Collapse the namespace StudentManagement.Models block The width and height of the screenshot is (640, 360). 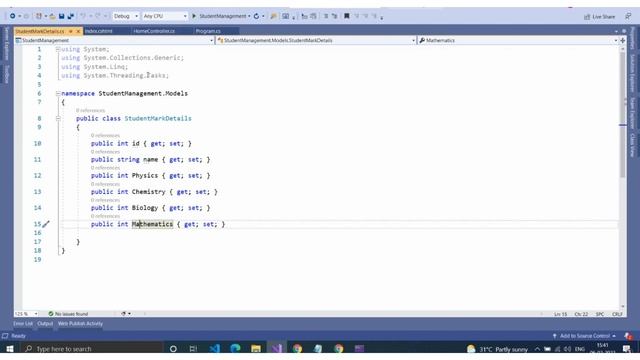click(x=58, y=93)
